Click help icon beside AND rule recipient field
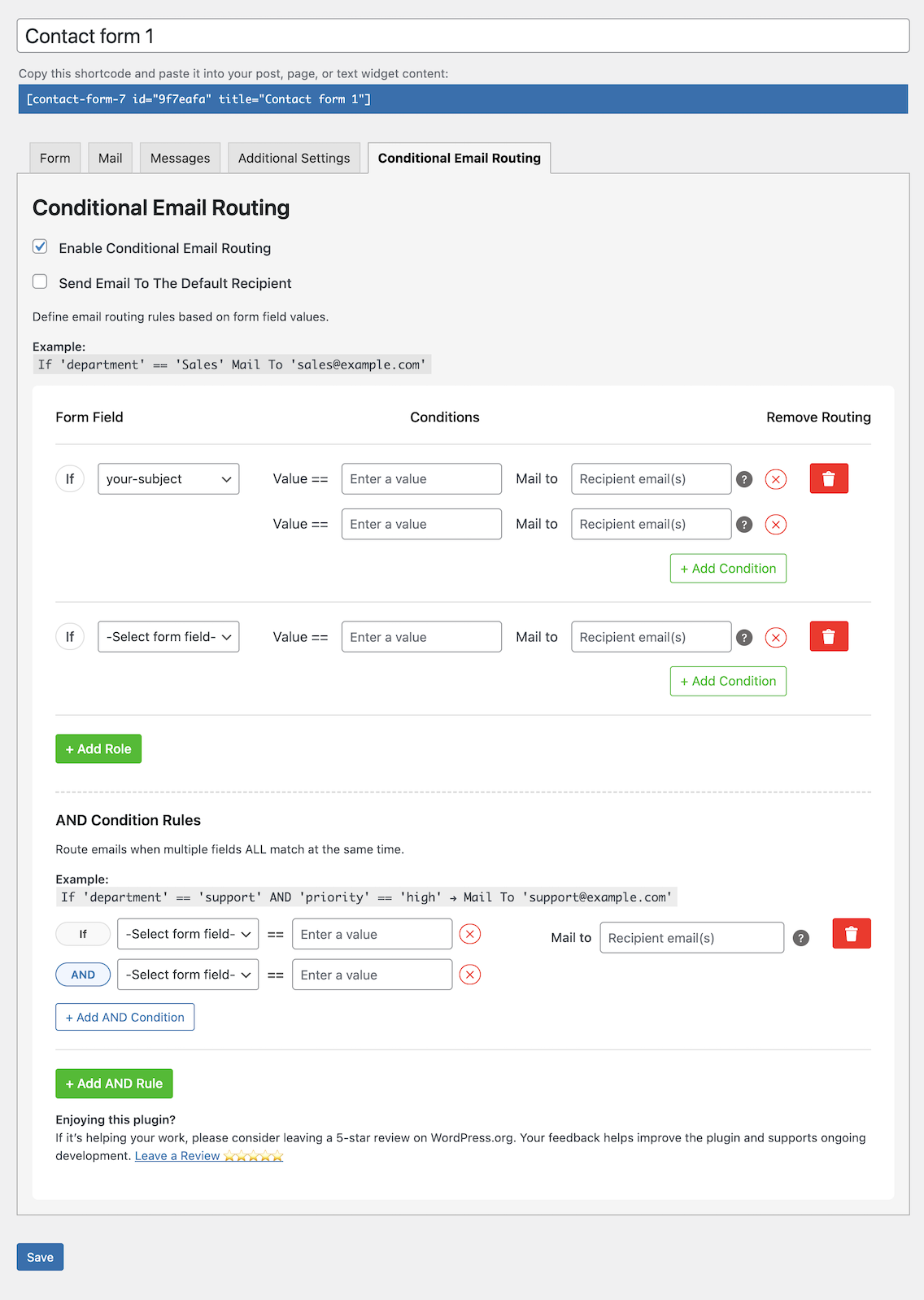This screenshot has width=924, height=1300. 800,938
